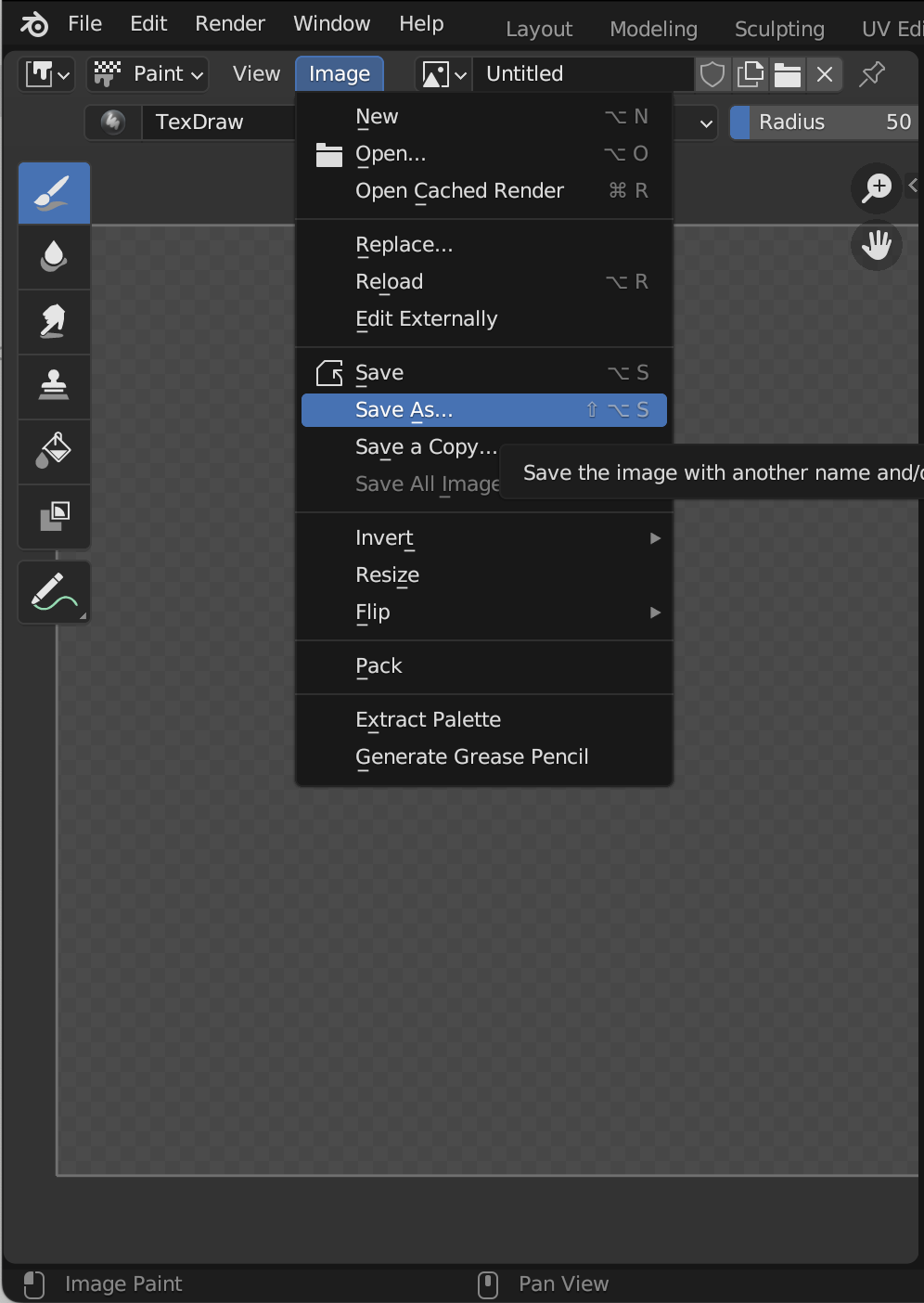924x1303 pixels.
Task: Choose Open... from Image menu
Action: coord(484,154)
